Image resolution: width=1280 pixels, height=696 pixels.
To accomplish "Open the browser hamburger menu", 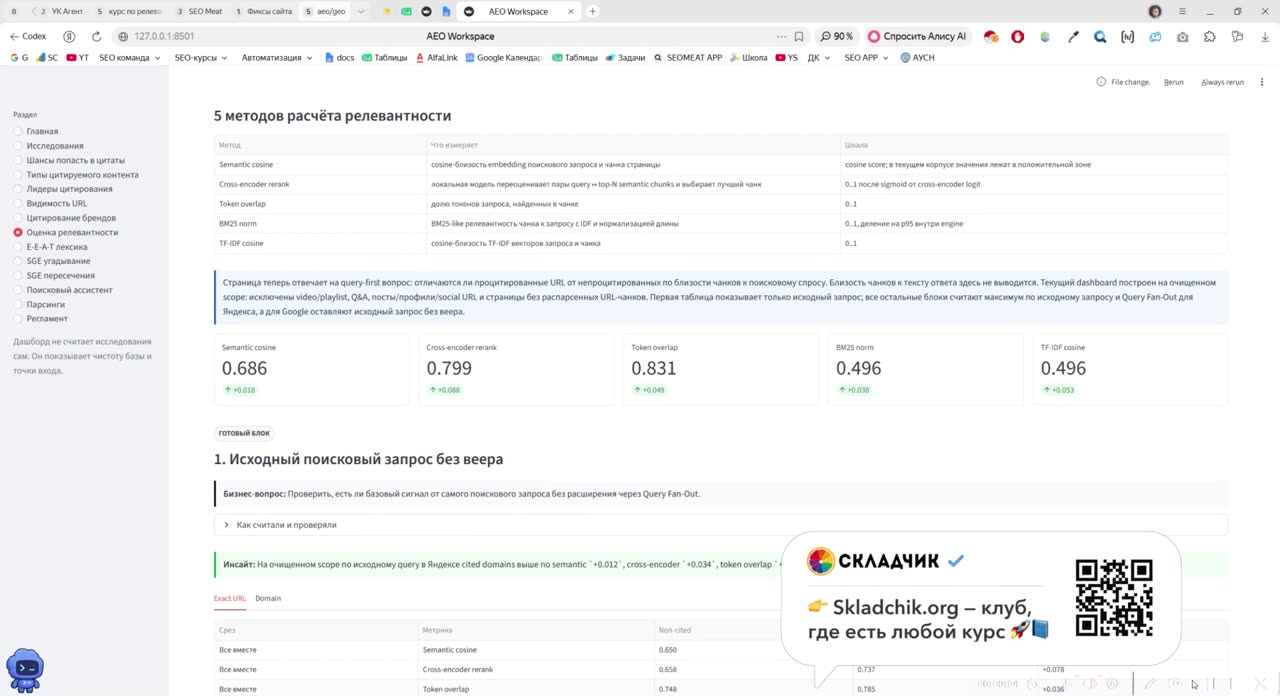I will point(1182,11).
